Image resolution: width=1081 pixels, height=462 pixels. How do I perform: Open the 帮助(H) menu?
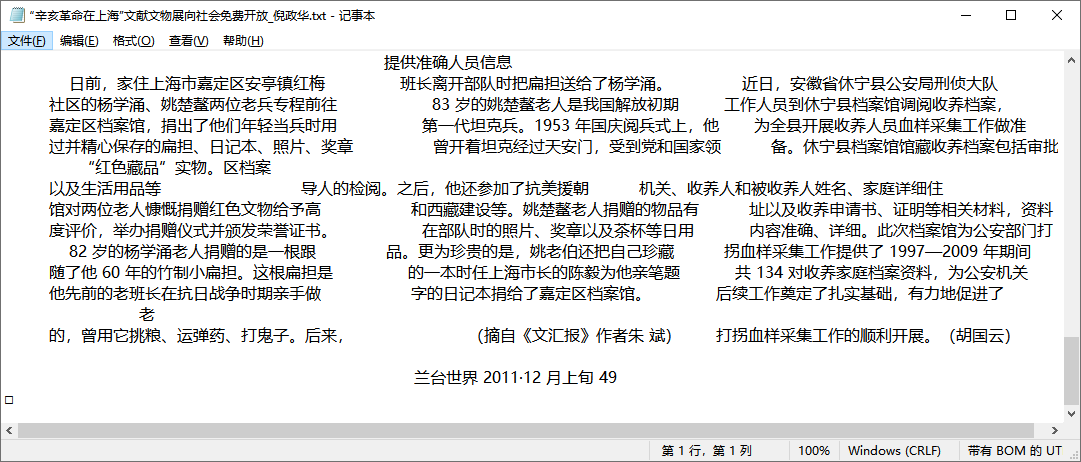tap(243, 41)
